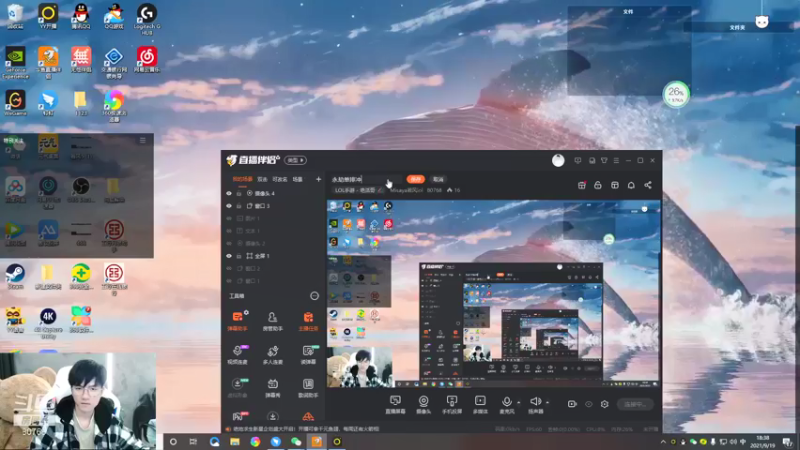Open the 多人连麦 tool
This screenshot has width=800, height=450.
pos(272,354)
